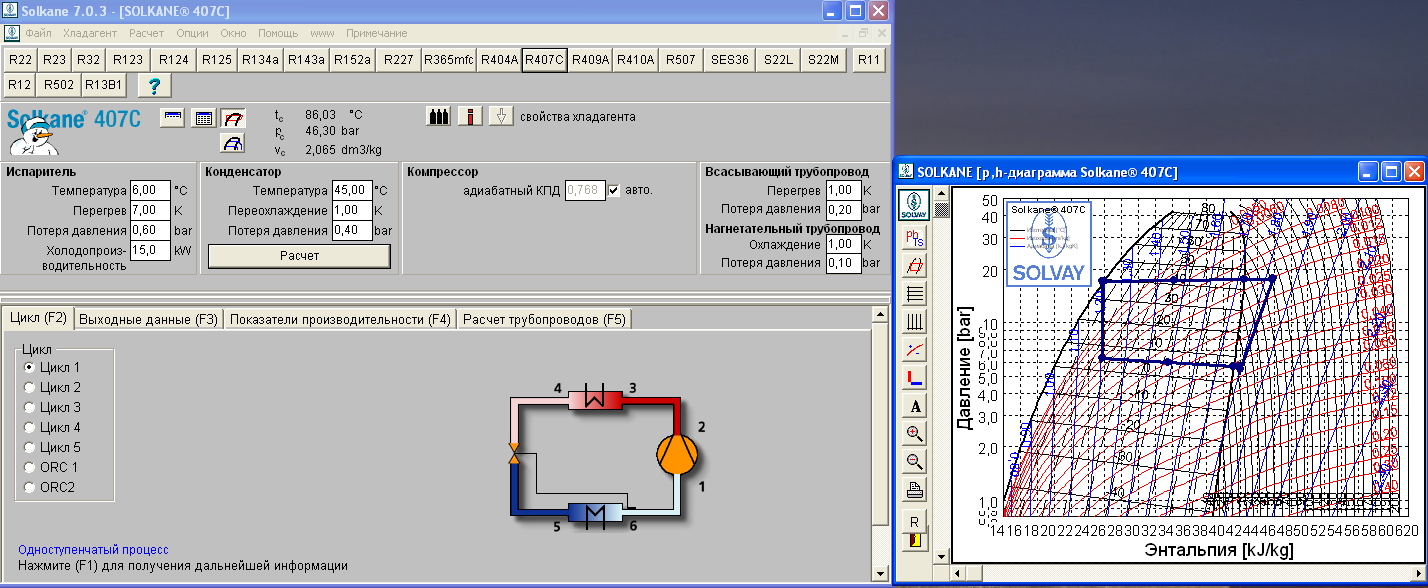This screenshot has height=588, width=1428.
Task: Toggle the vertical lines icon in diagram toolbar
Action: tap(915, 321)
